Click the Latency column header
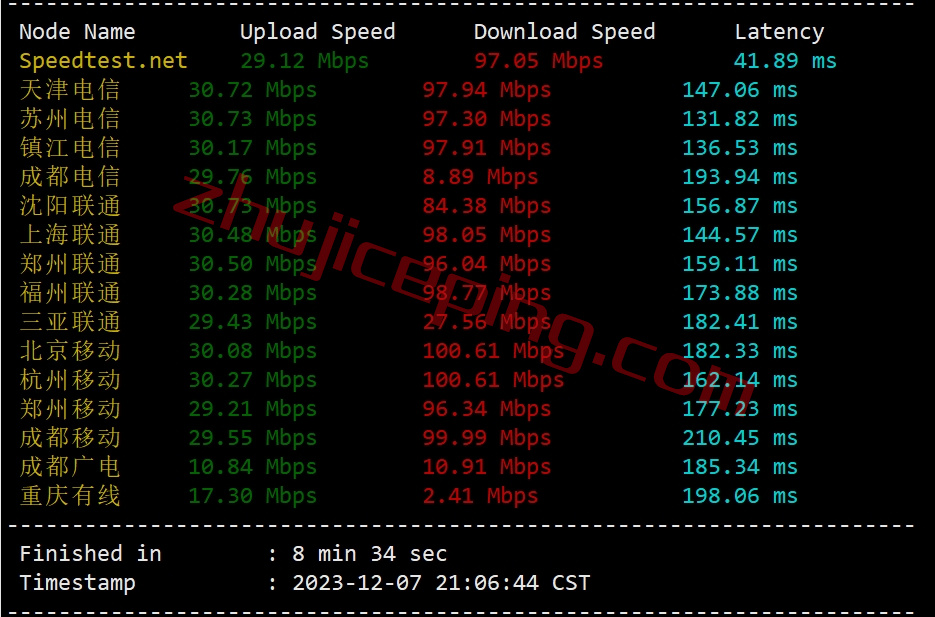The width and height of the screenshot is (935, 617). pyautogui.click(x=779, y=32)
